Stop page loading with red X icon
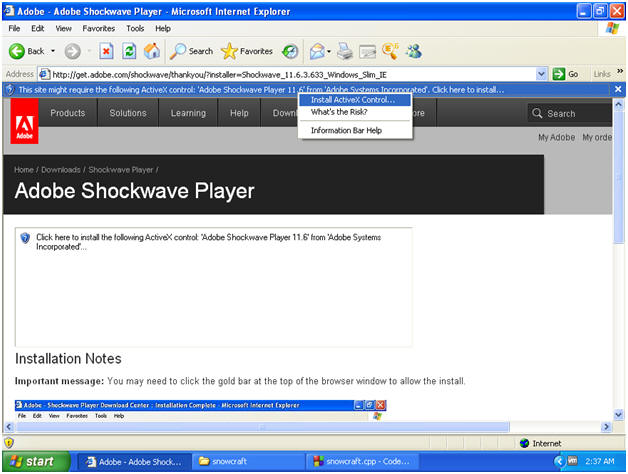628x474 pixels. pyautogui.click(x=106, y=51)
